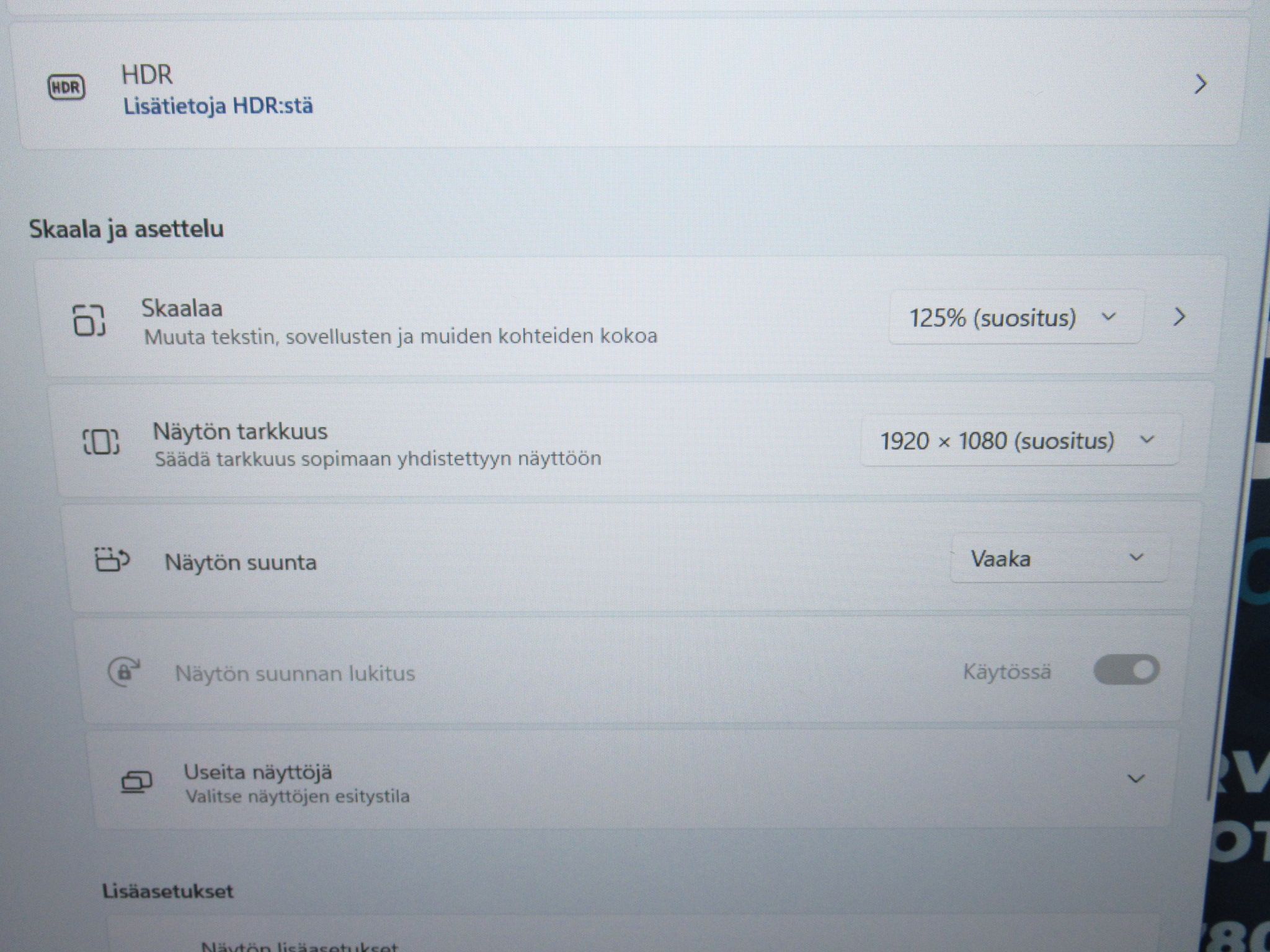Click Valitse näyttöjen esitystila description
Screen dimensions: 1270x952
tap(298, 796)
